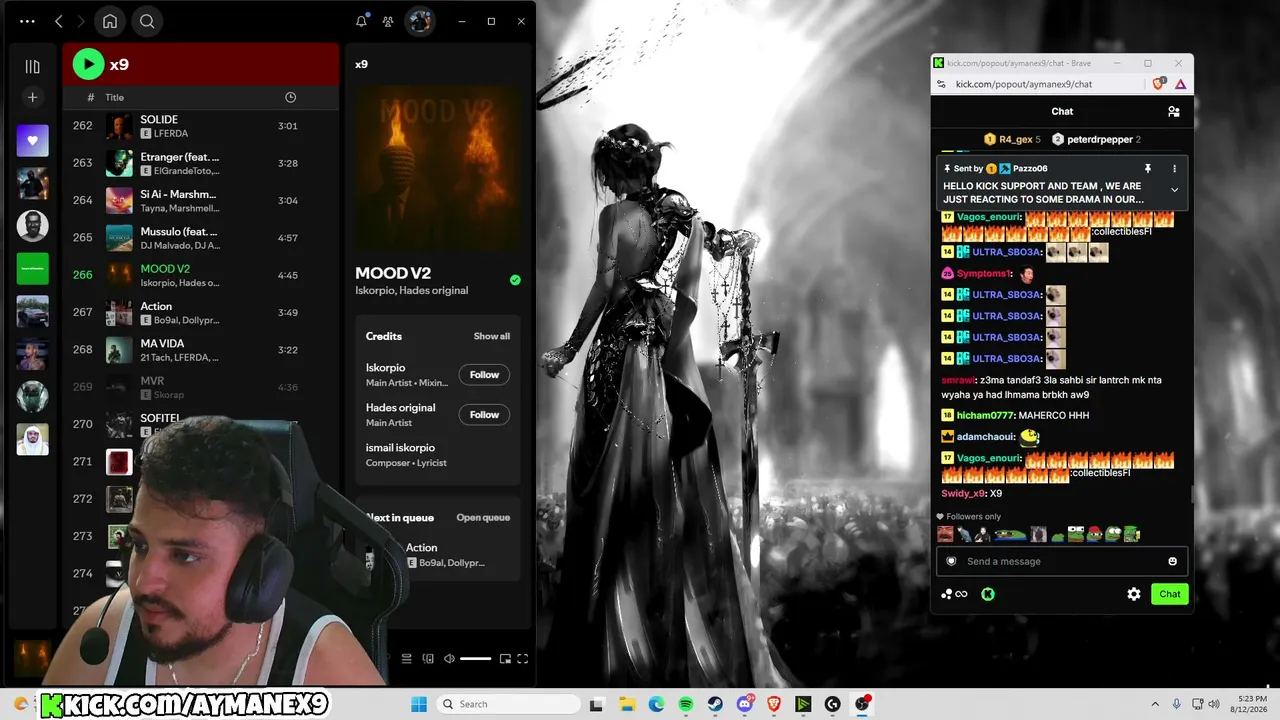This screenshot has height=720, width=1280.
Task: Go back in Spotify navigation
Action: point(59,21)
